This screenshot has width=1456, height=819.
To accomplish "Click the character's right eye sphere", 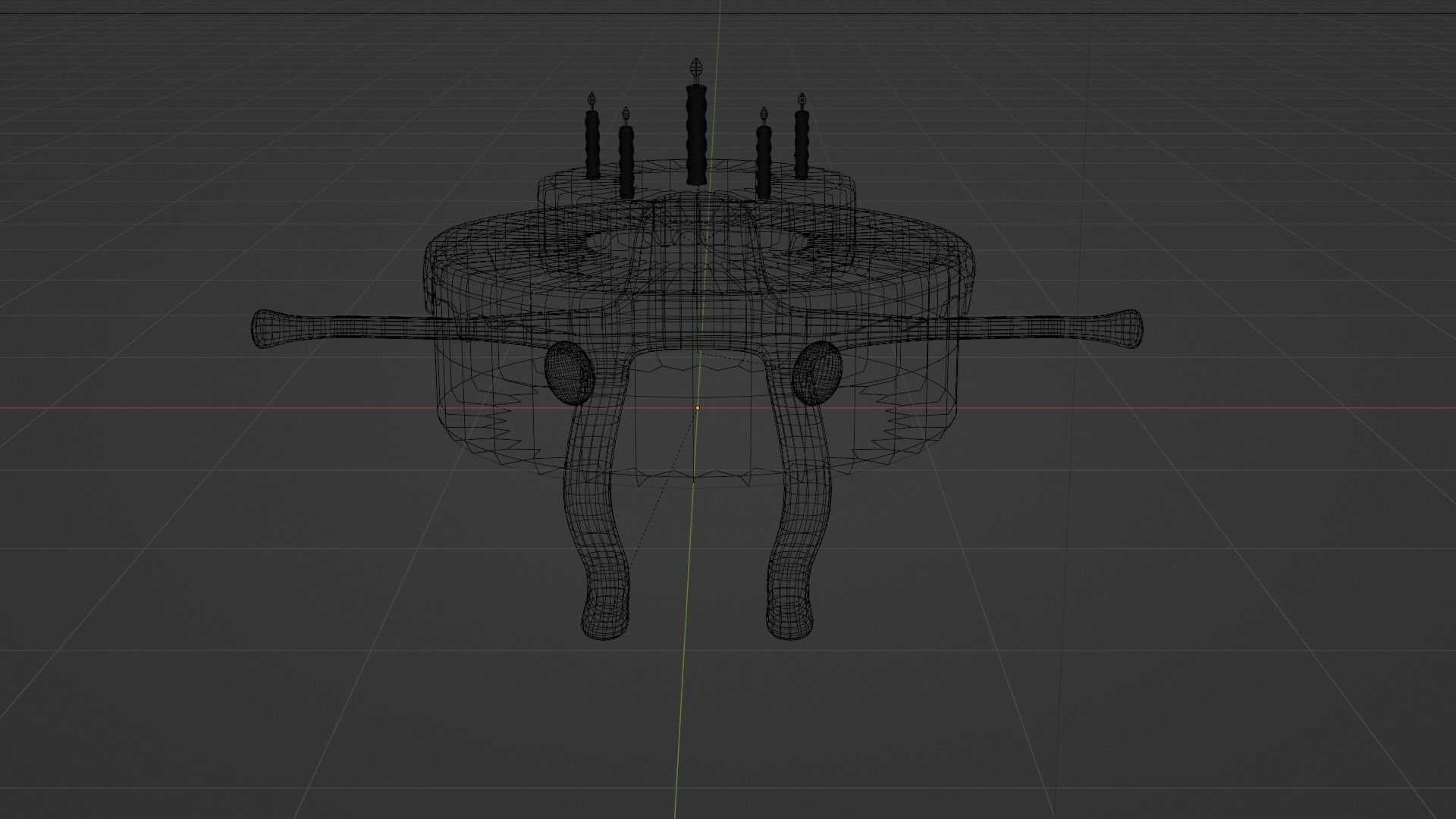I will point(817,372).
